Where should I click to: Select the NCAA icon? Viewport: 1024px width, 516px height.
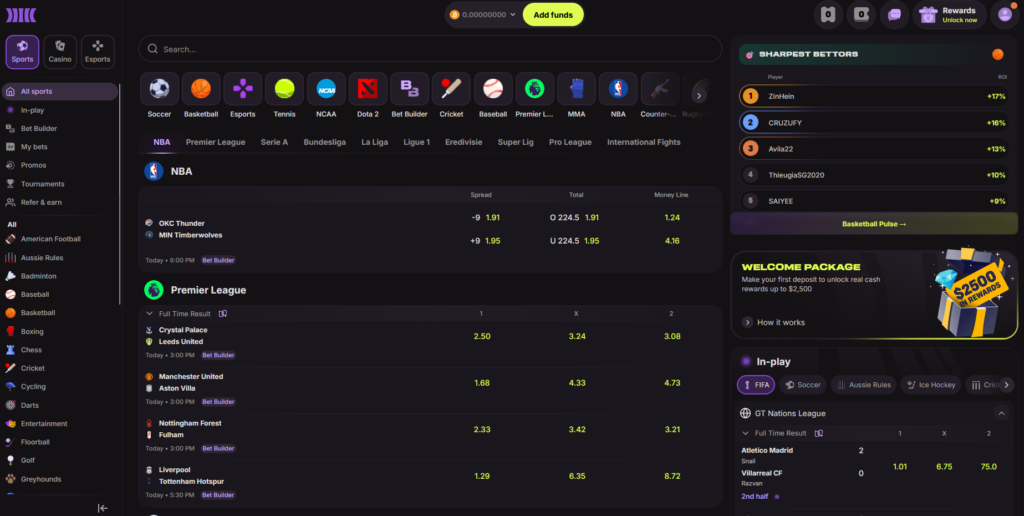point(327,89)
